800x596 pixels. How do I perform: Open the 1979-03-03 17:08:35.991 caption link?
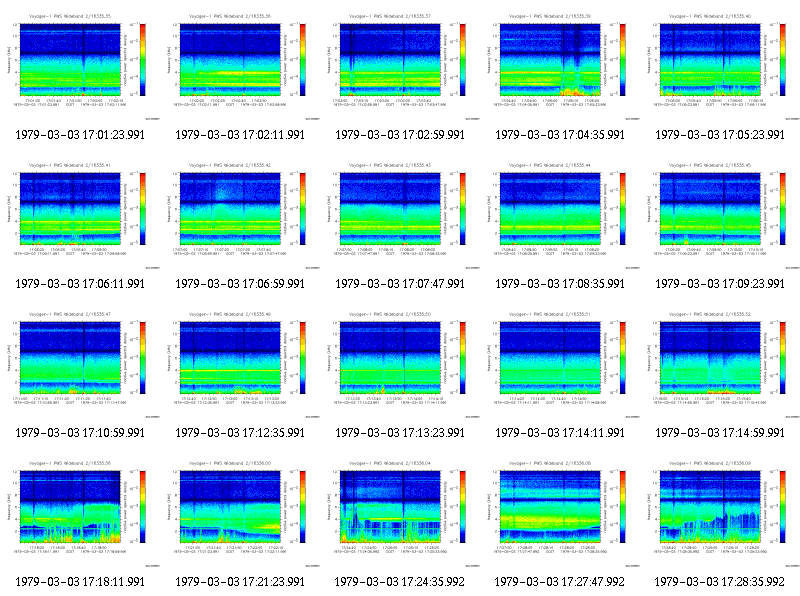click(560, 284)
